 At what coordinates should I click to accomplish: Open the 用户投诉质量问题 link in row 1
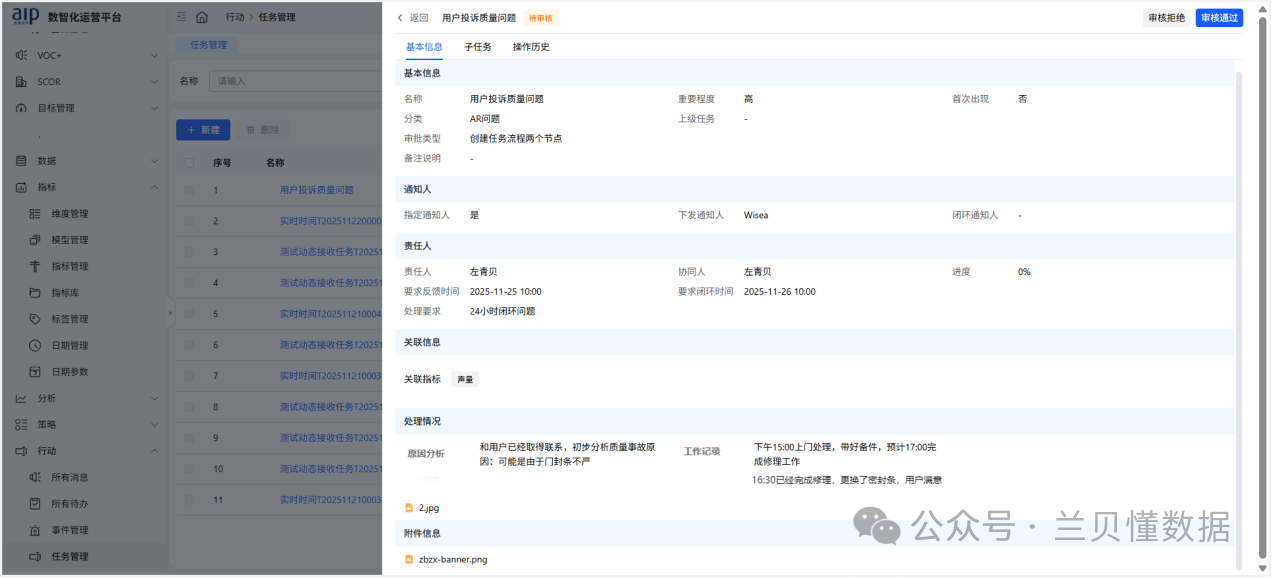[x=317, y=190]
